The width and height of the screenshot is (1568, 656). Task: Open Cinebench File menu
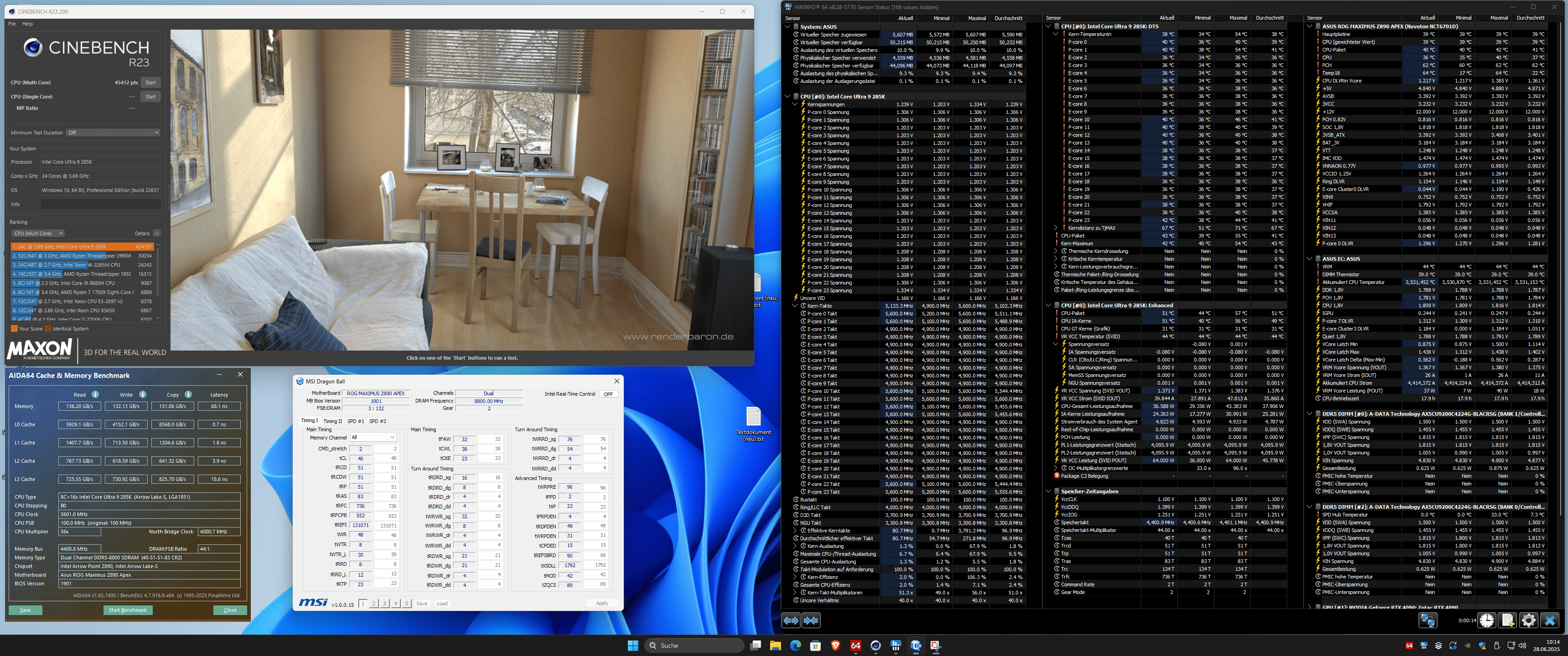[x=12, y=24]
